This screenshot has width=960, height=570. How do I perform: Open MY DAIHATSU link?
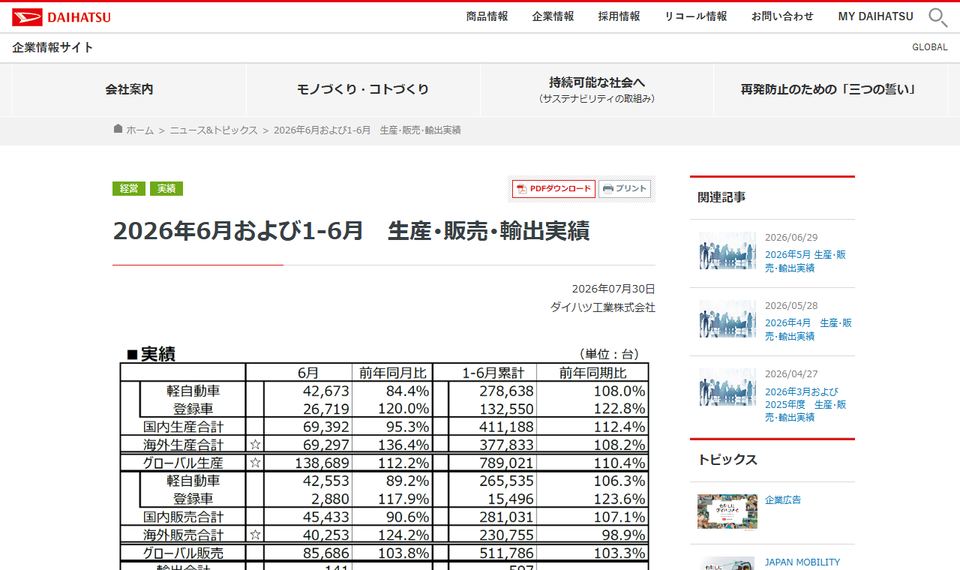tap(876, 17)
